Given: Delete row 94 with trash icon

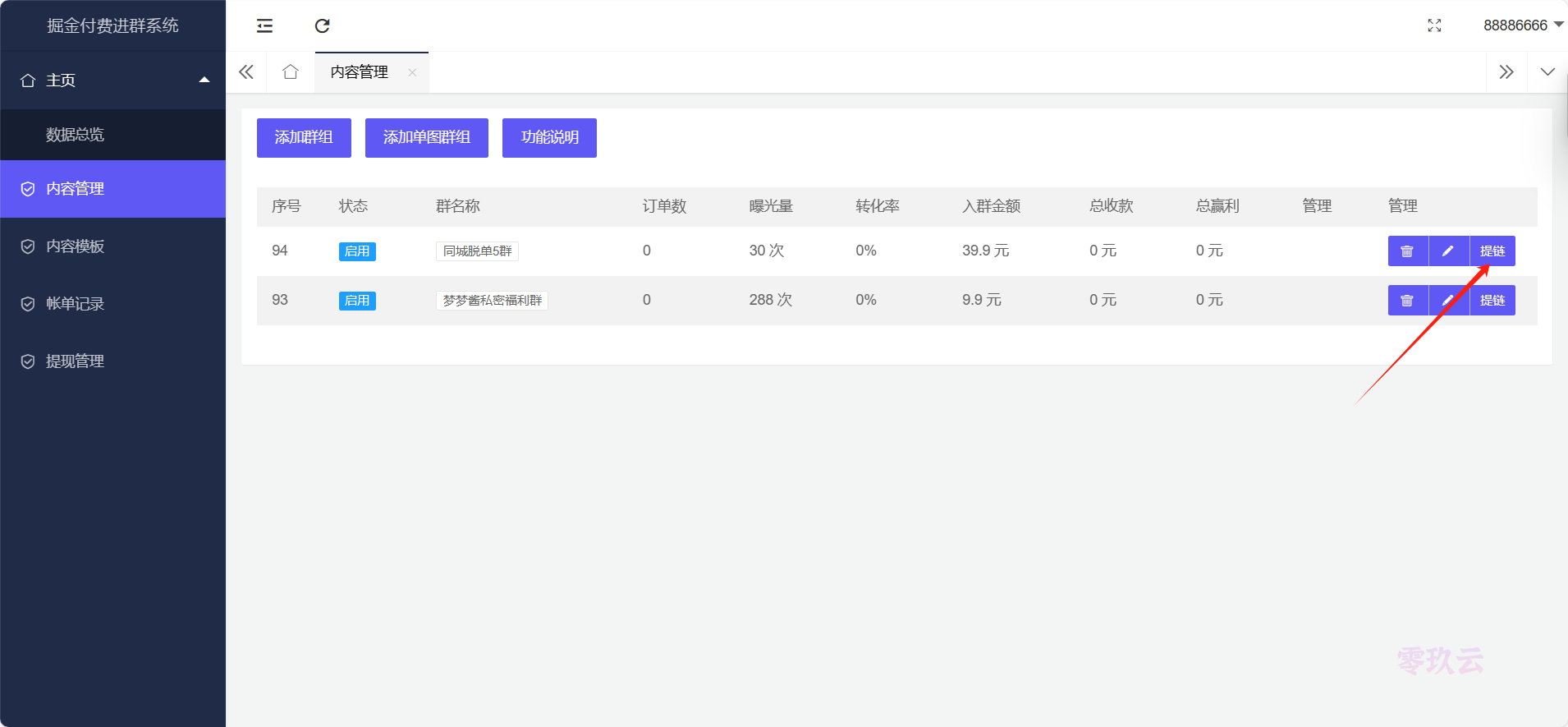Looking at the screenshot, I should tap(1408, 251).
